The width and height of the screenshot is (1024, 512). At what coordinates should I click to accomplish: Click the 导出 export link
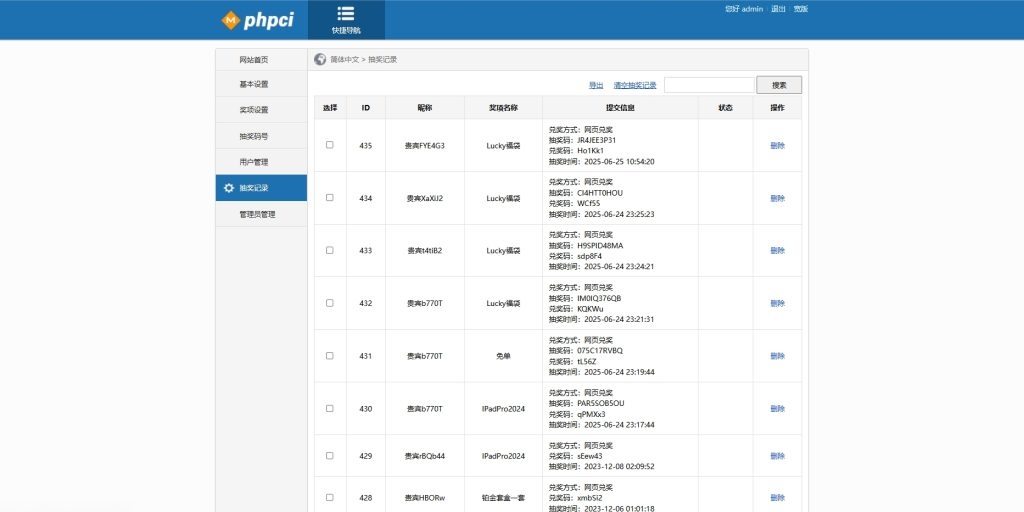click(x=596, y=86)
